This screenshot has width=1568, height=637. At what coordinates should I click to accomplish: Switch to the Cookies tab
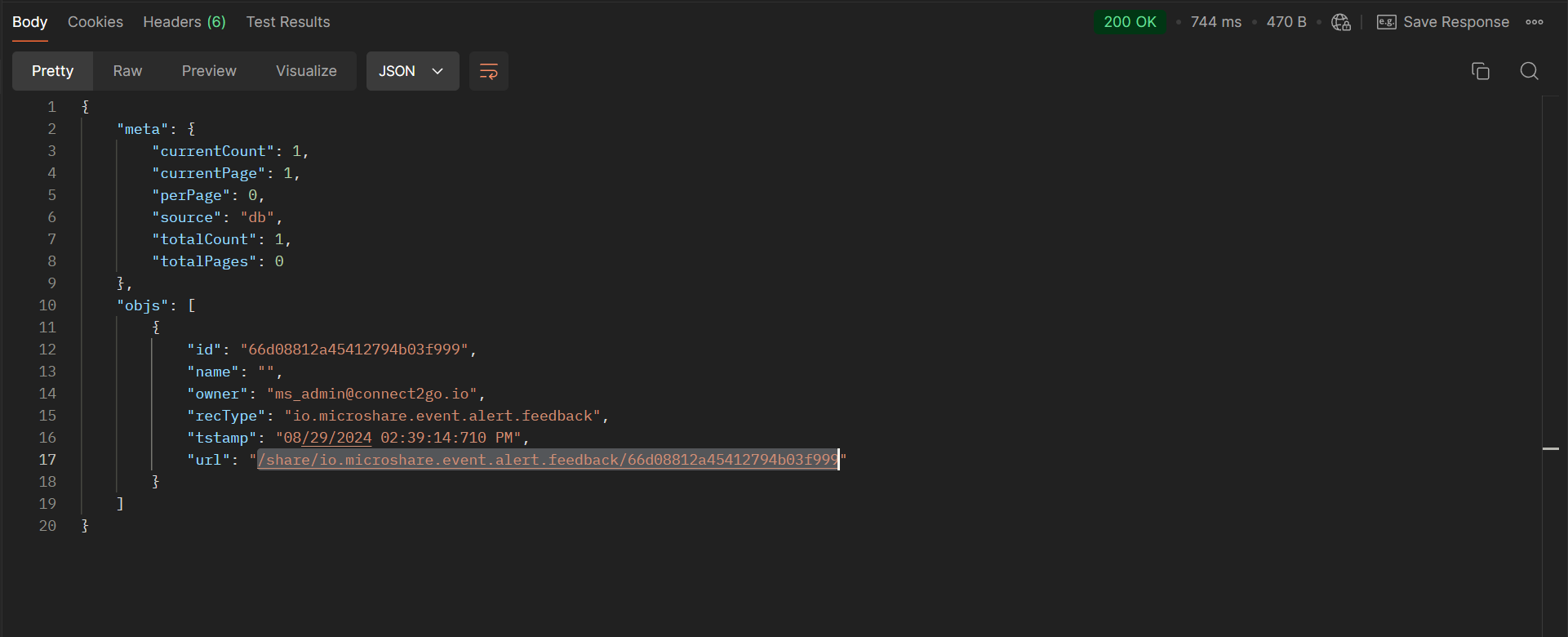click(96, 22)
